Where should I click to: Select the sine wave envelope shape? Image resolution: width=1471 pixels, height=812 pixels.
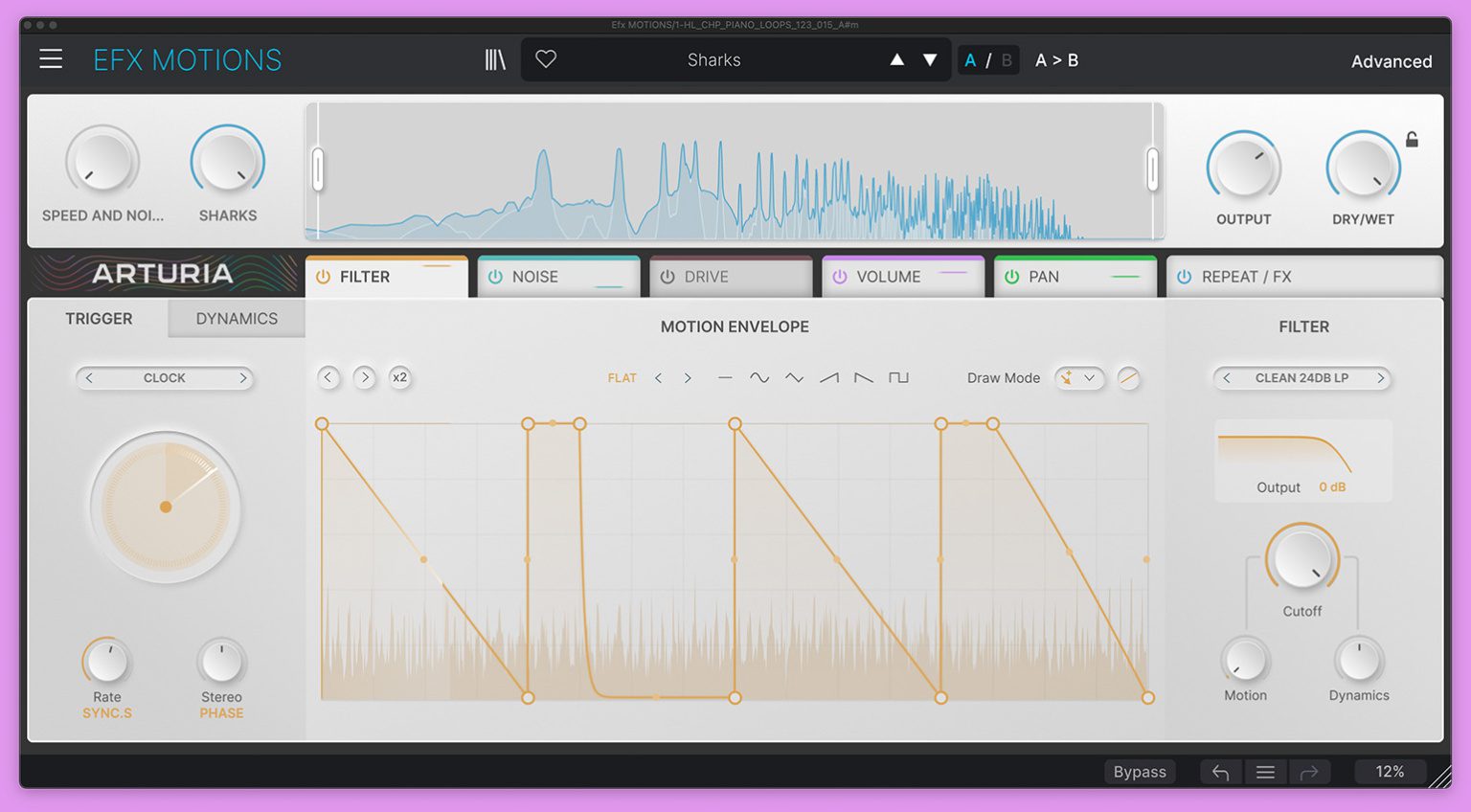point(759,377)
